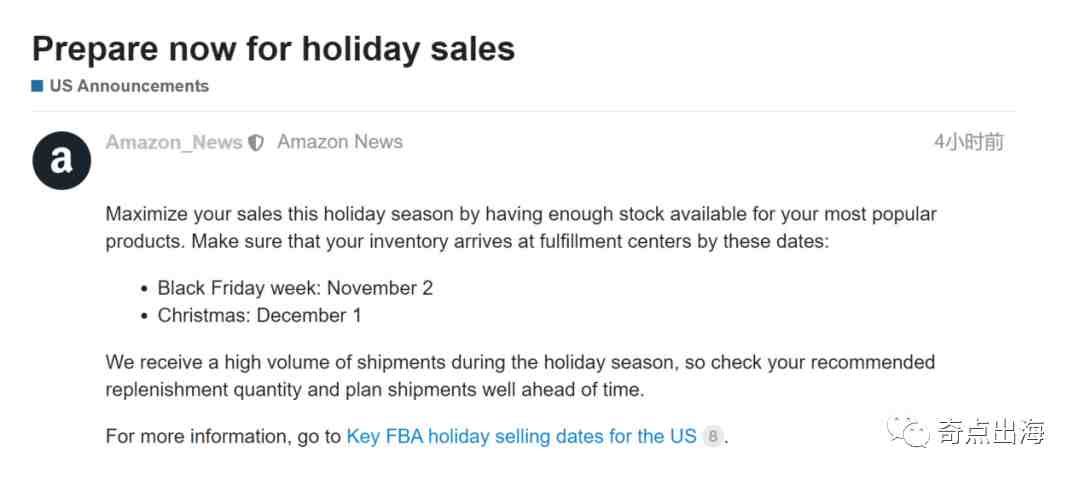Click the 'inventory arrives at fulfillment centers' line
The image size is (1080, 480).
[467, 242]
